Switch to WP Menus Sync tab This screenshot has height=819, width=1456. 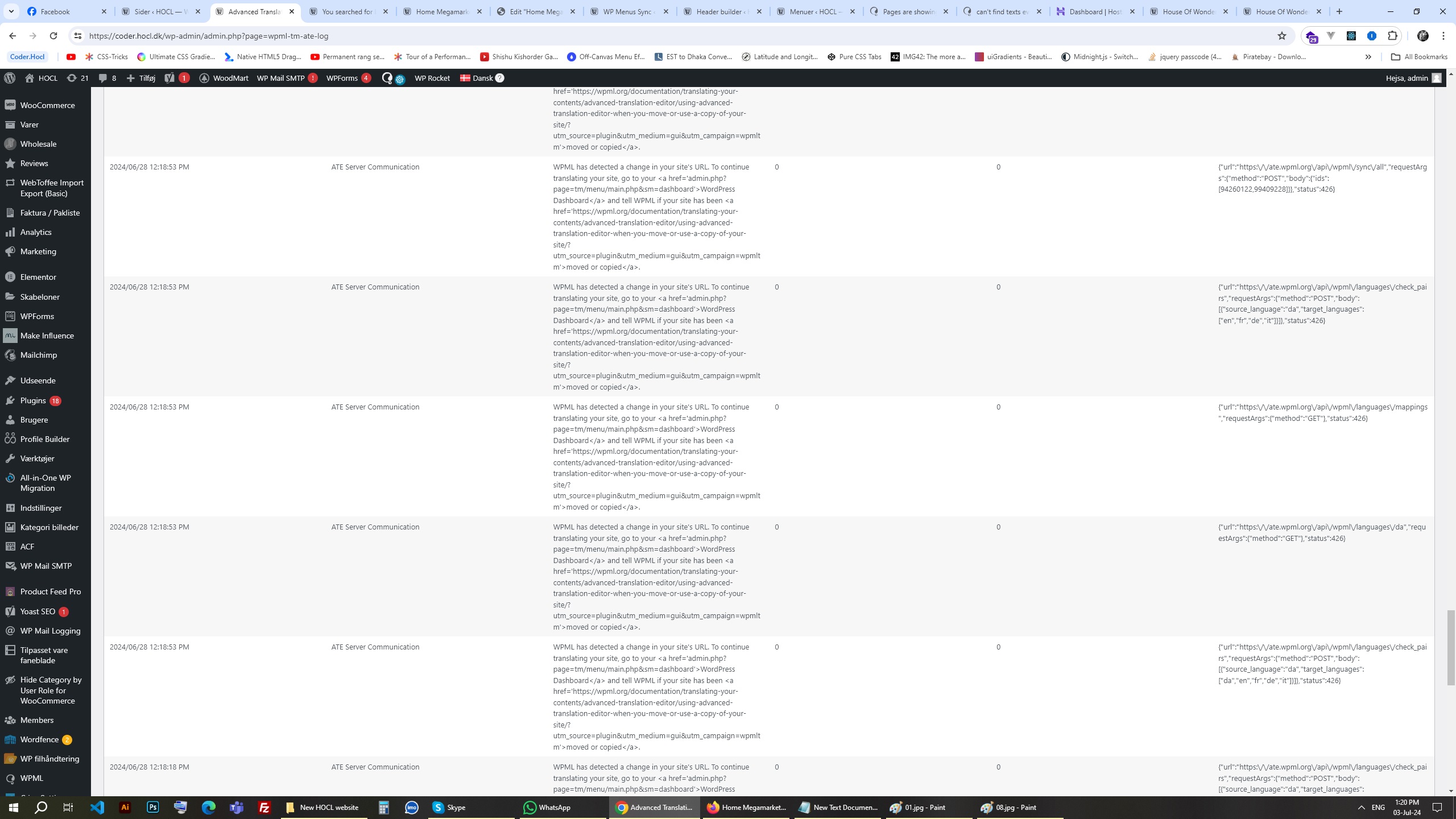629,11
